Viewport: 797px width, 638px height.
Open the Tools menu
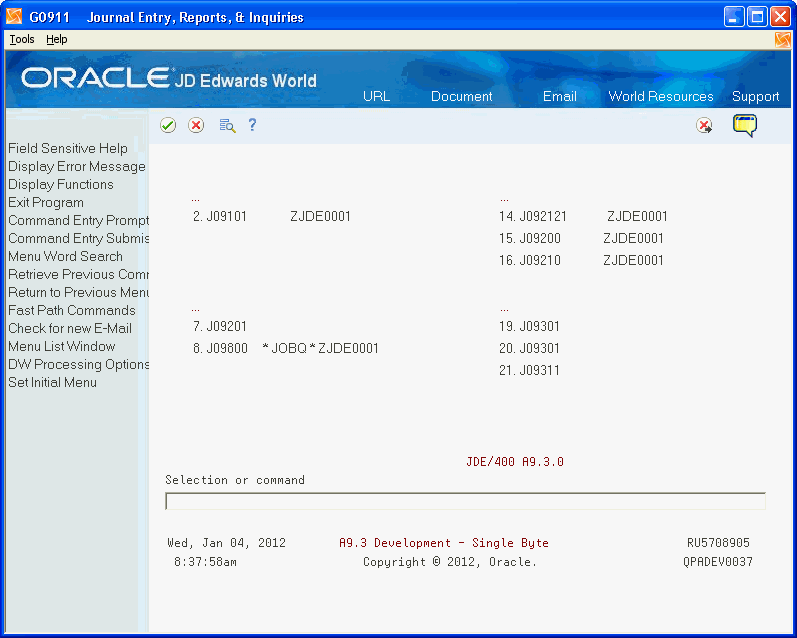pyautogui.click(x=22, y=39)
